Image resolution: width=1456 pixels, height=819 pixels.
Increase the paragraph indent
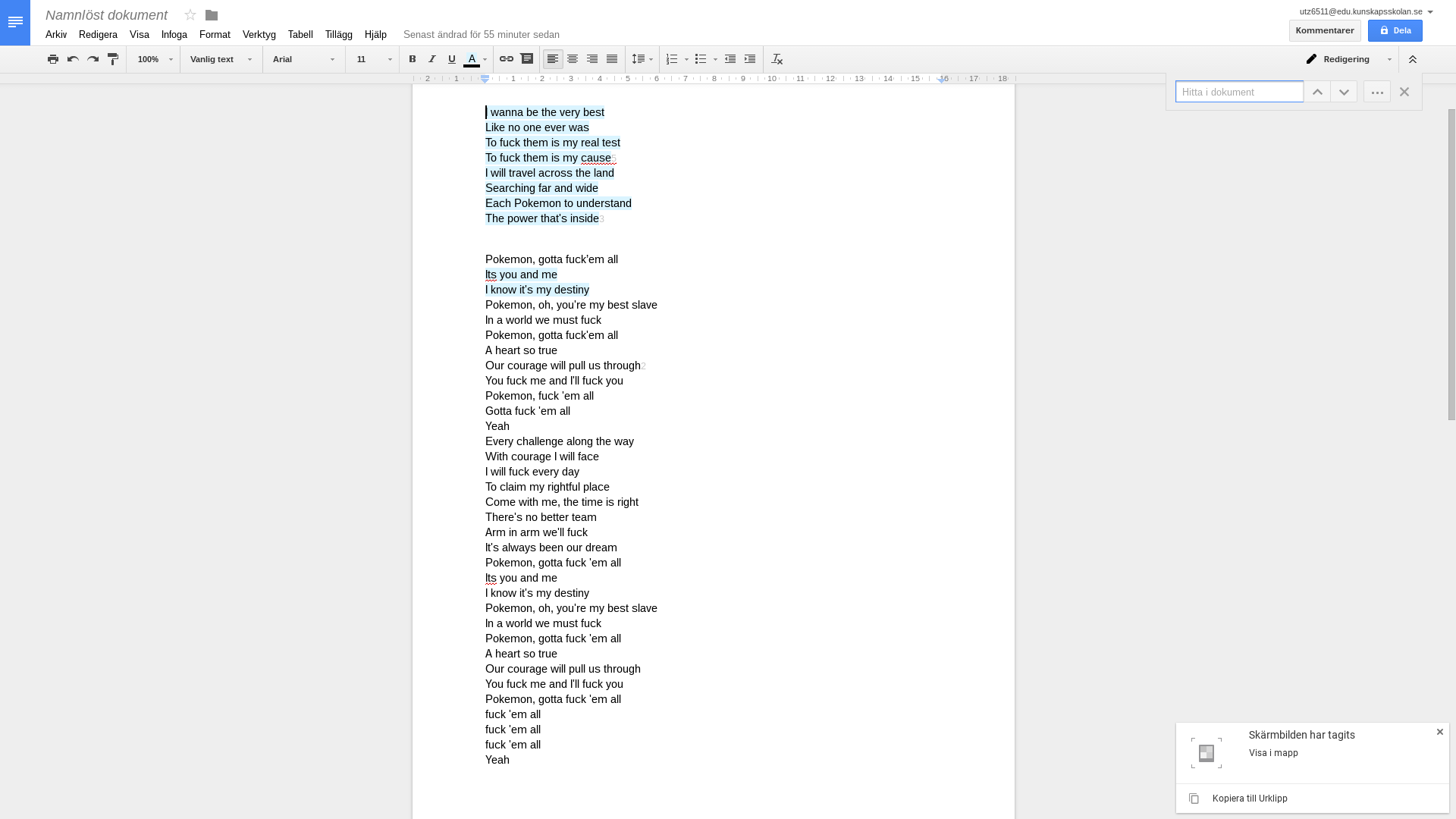point(750,59)
